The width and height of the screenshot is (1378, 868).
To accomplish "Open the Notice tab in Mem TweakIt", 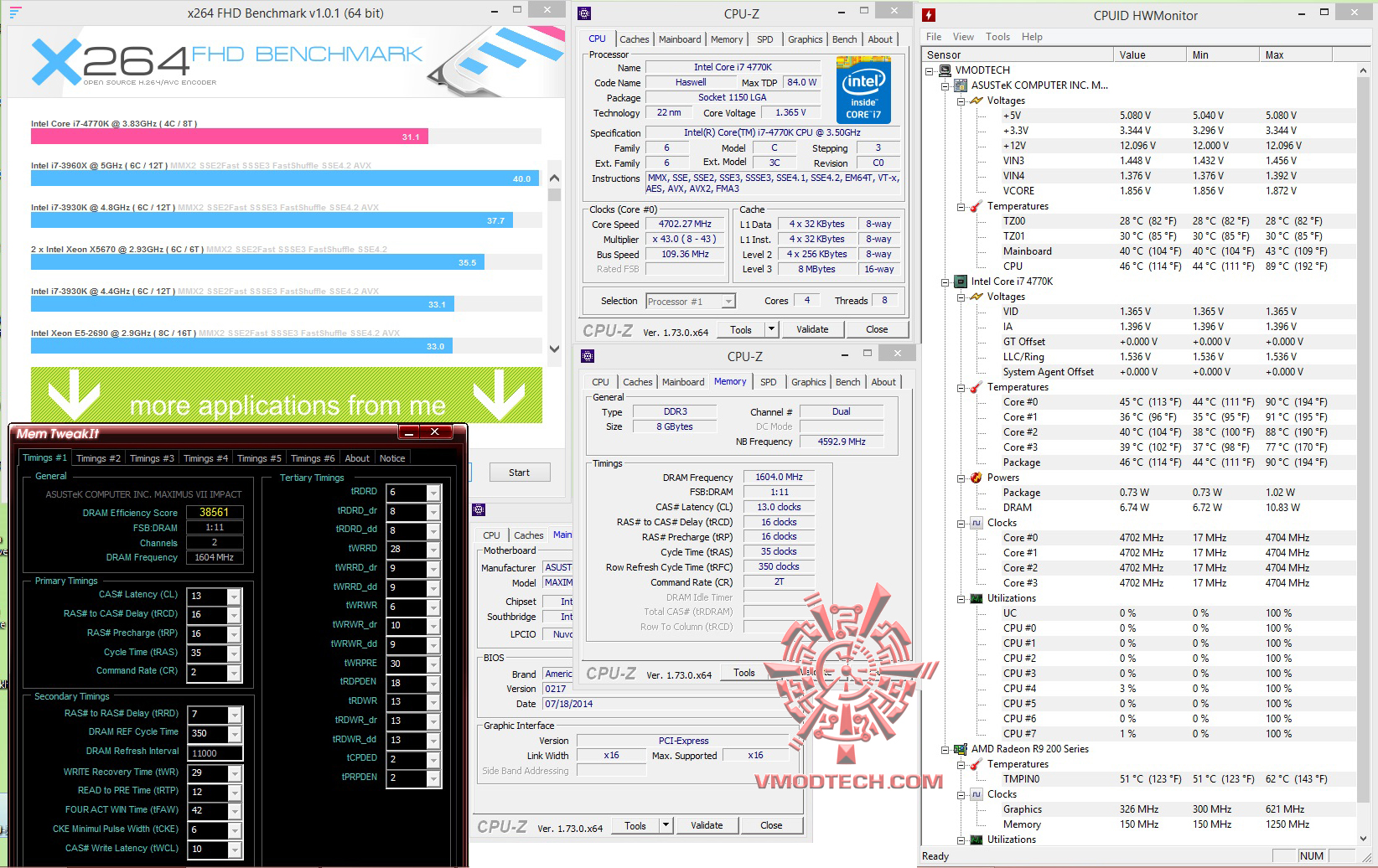I will coord(392,458).
